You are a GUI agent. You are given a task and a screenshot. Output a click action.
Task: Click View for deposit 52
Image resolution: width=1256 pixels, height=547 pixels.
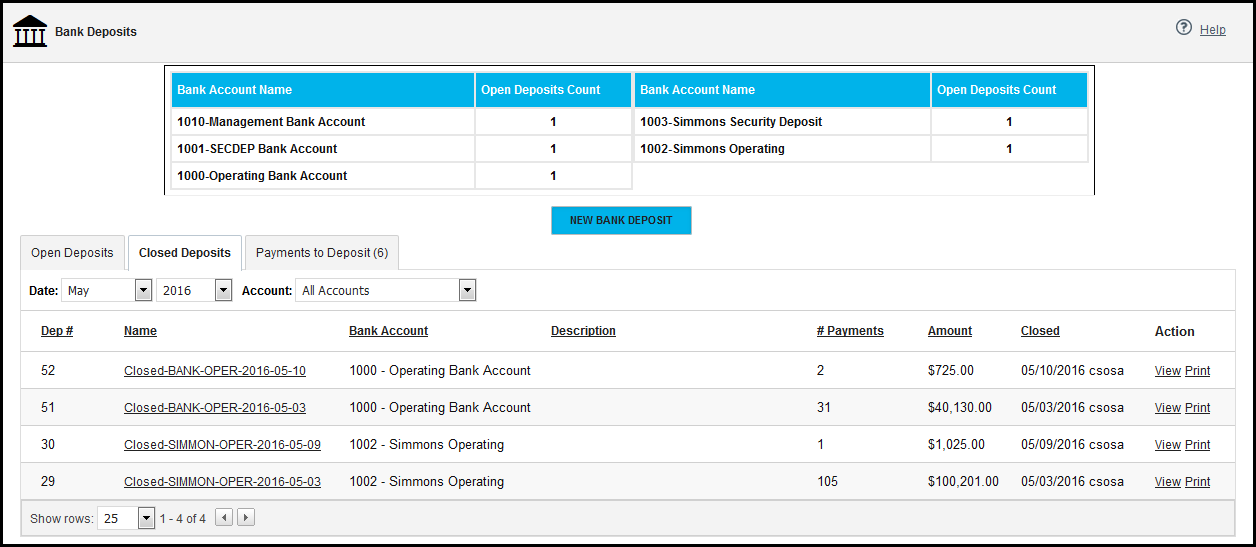(x=1167, y=371)
